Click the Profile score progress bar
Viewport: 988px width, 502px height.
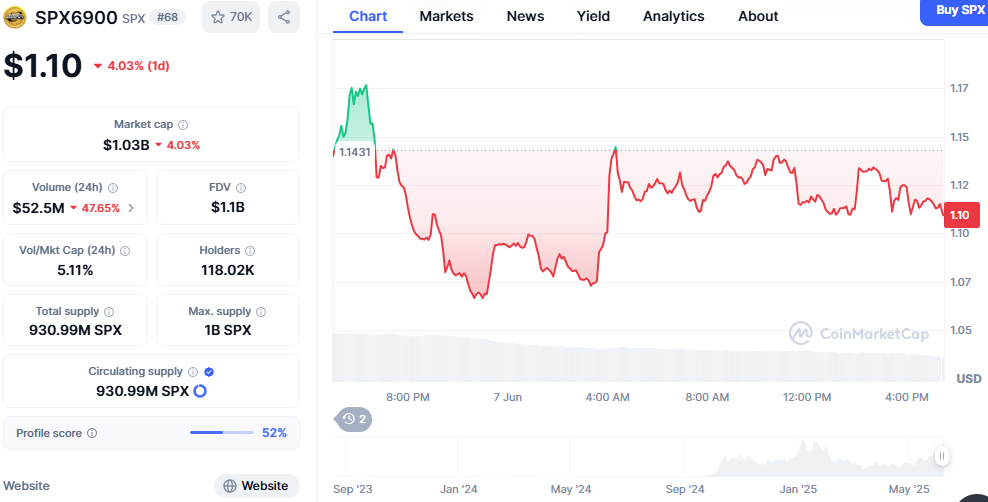click(222, 433)
